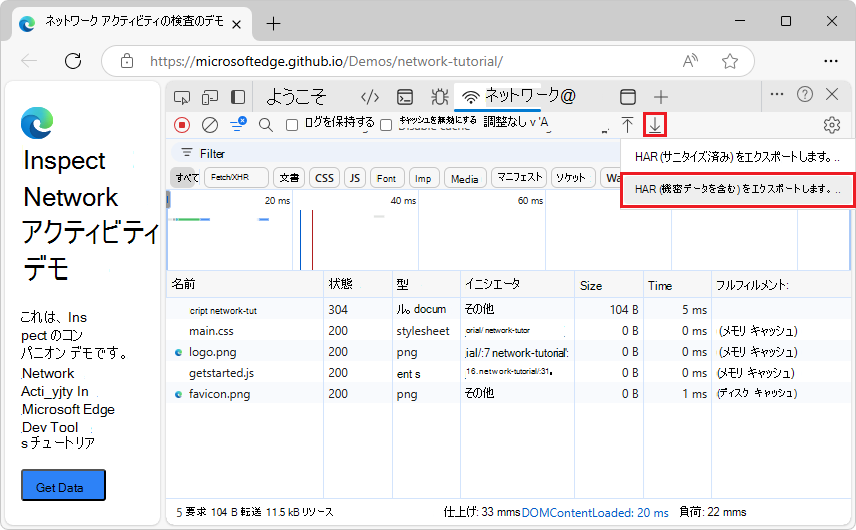Select the favicon.png request row
The width and height of the screenshot is (856, 530).
coord(508,394)
